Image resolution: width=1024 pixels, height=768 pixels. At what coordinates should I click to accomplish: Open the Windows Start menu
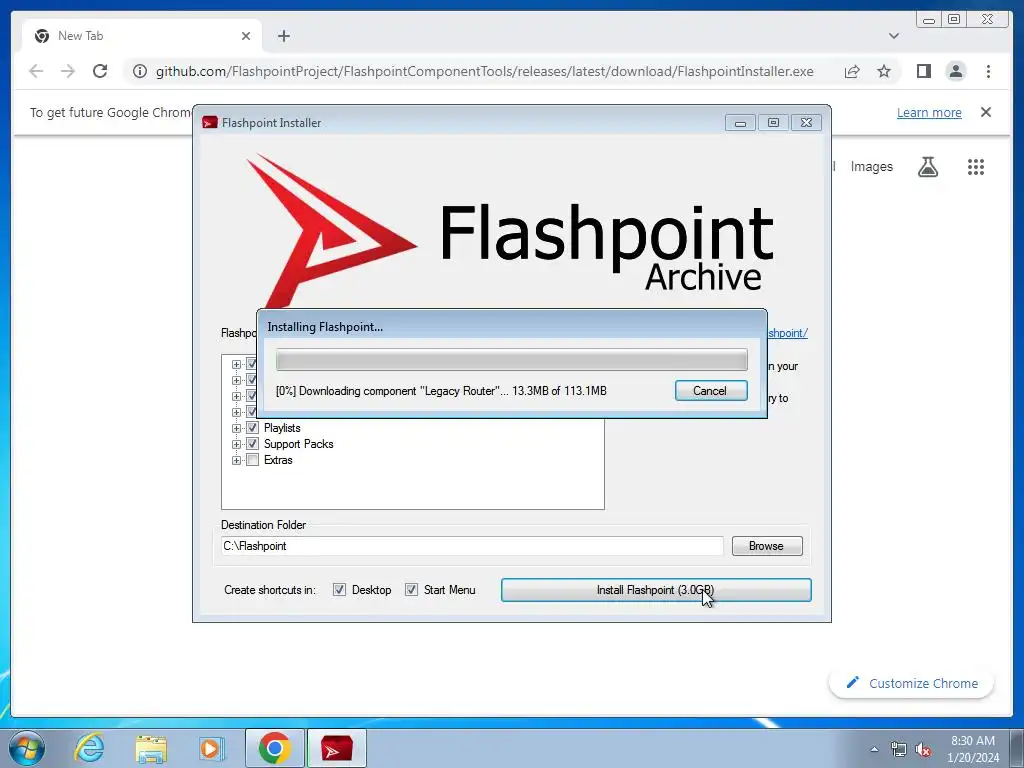point(26,748)
